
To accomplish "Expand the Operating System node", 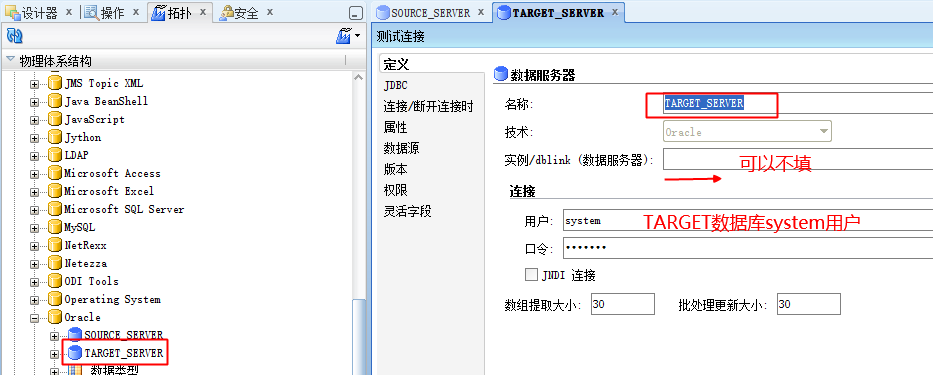I will 34,300.
